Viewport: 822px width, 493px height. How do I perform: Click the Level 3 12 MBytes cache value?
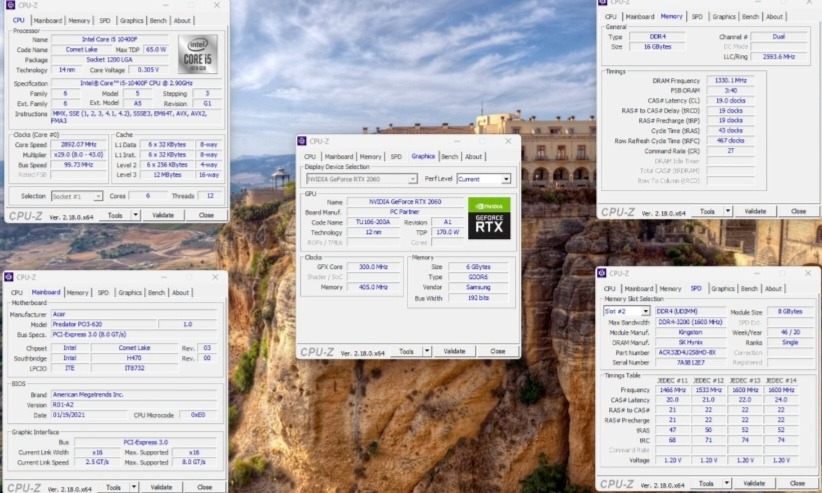[167, 175]
